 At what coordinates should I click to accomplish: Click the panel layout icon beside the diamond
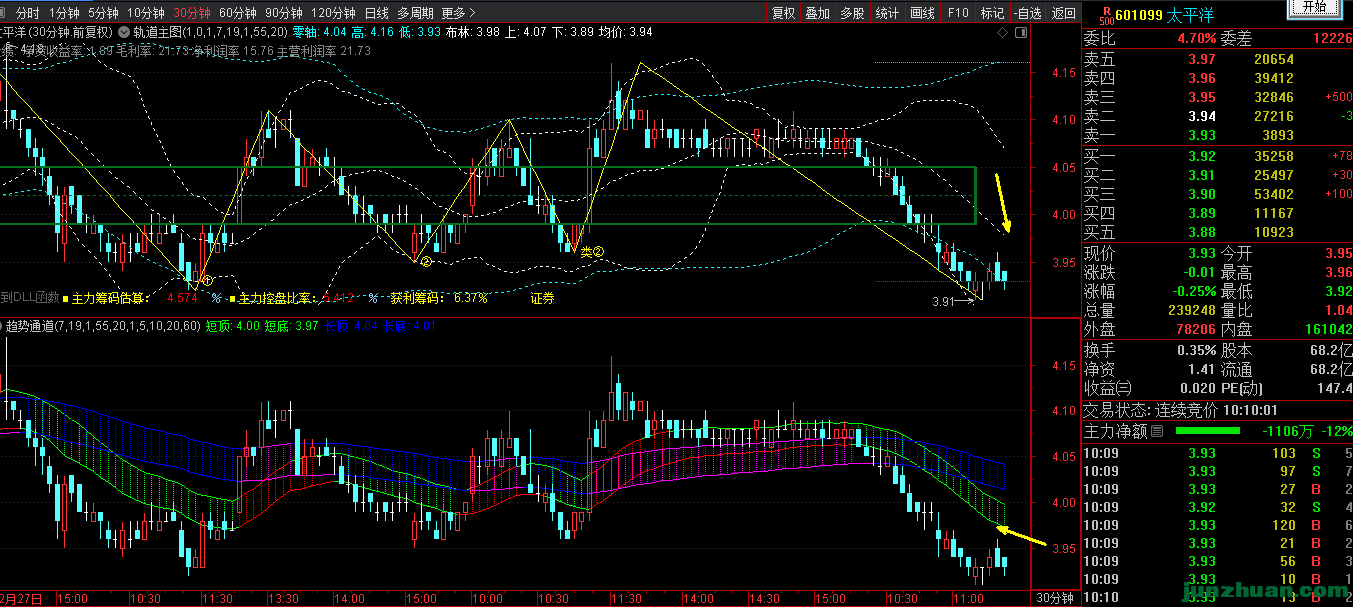tap(1020, 33)
